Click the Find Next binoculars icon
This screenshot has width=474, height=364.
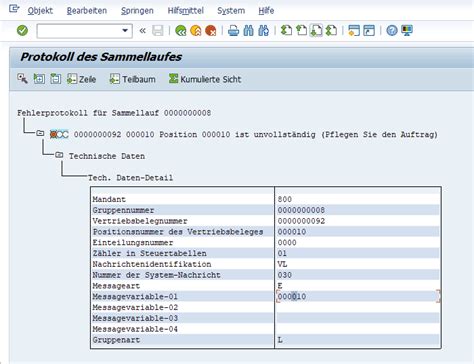(263, 31)
